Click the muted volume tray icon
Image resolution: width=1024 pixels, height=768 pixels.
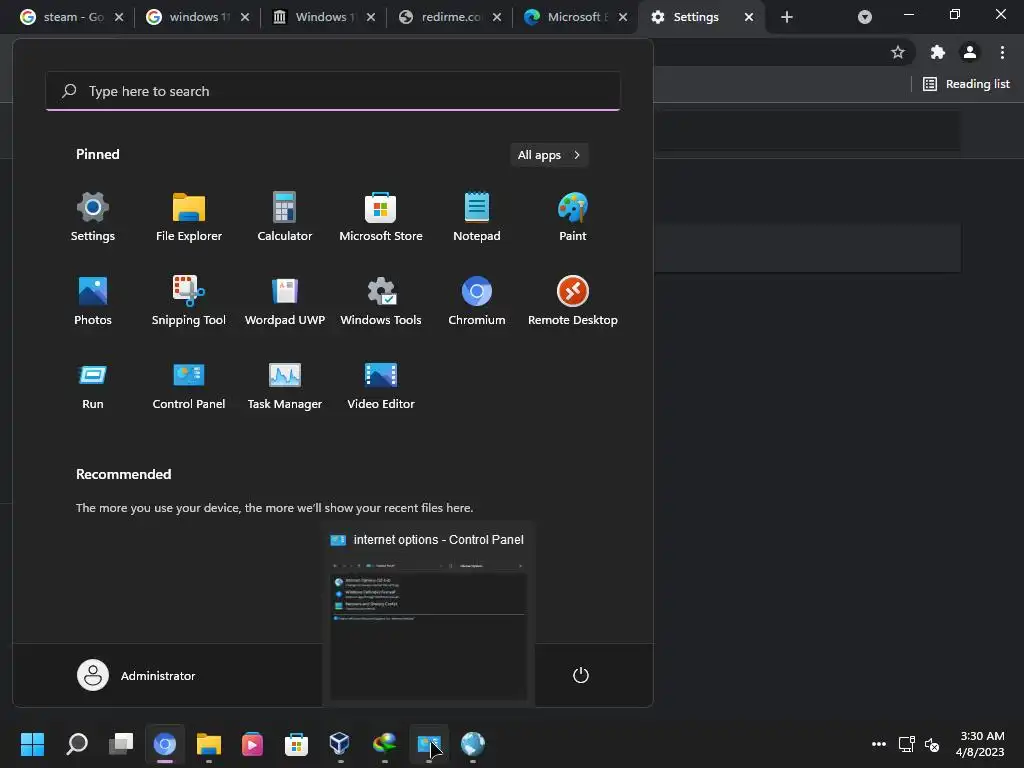pyautogui.click(x=932, y=744)
